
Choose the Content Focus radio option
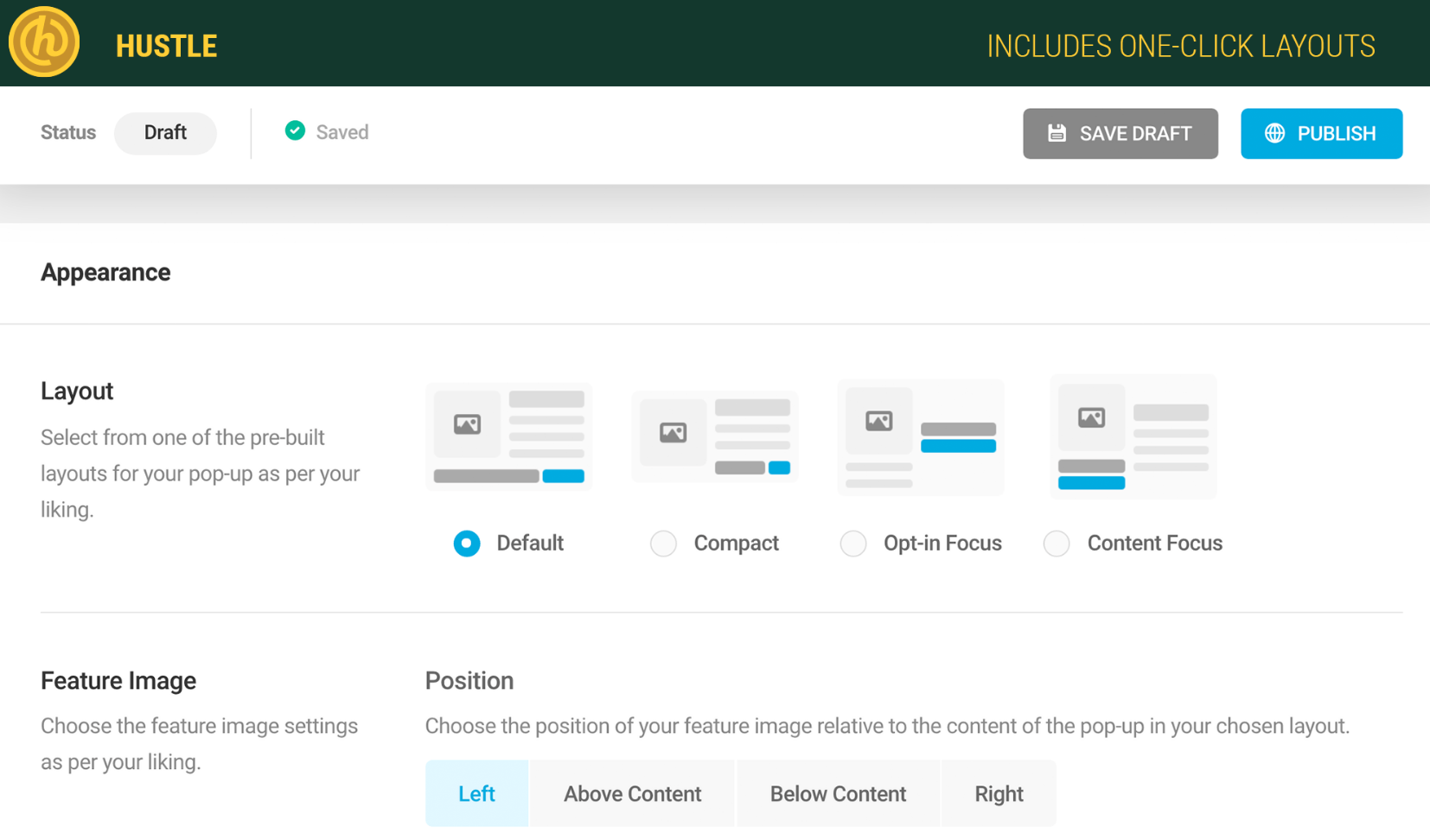(x=1057, y=544)
